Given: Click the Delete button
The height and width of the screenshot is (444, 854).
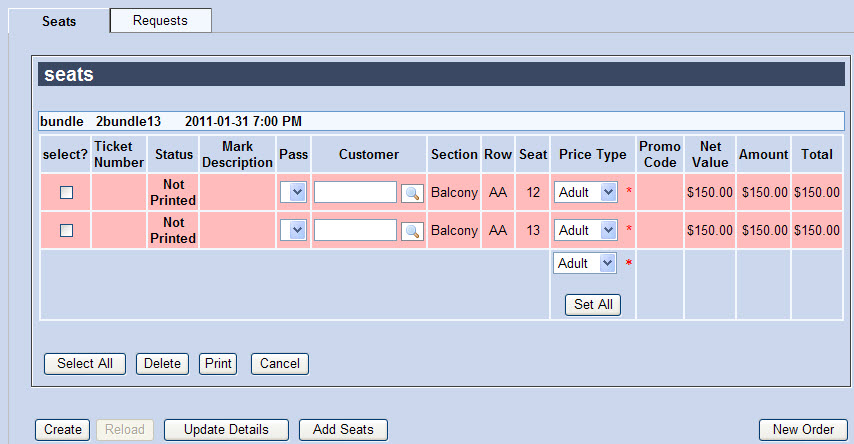Looking at the screenshot, I should click(x=162, y=364).
